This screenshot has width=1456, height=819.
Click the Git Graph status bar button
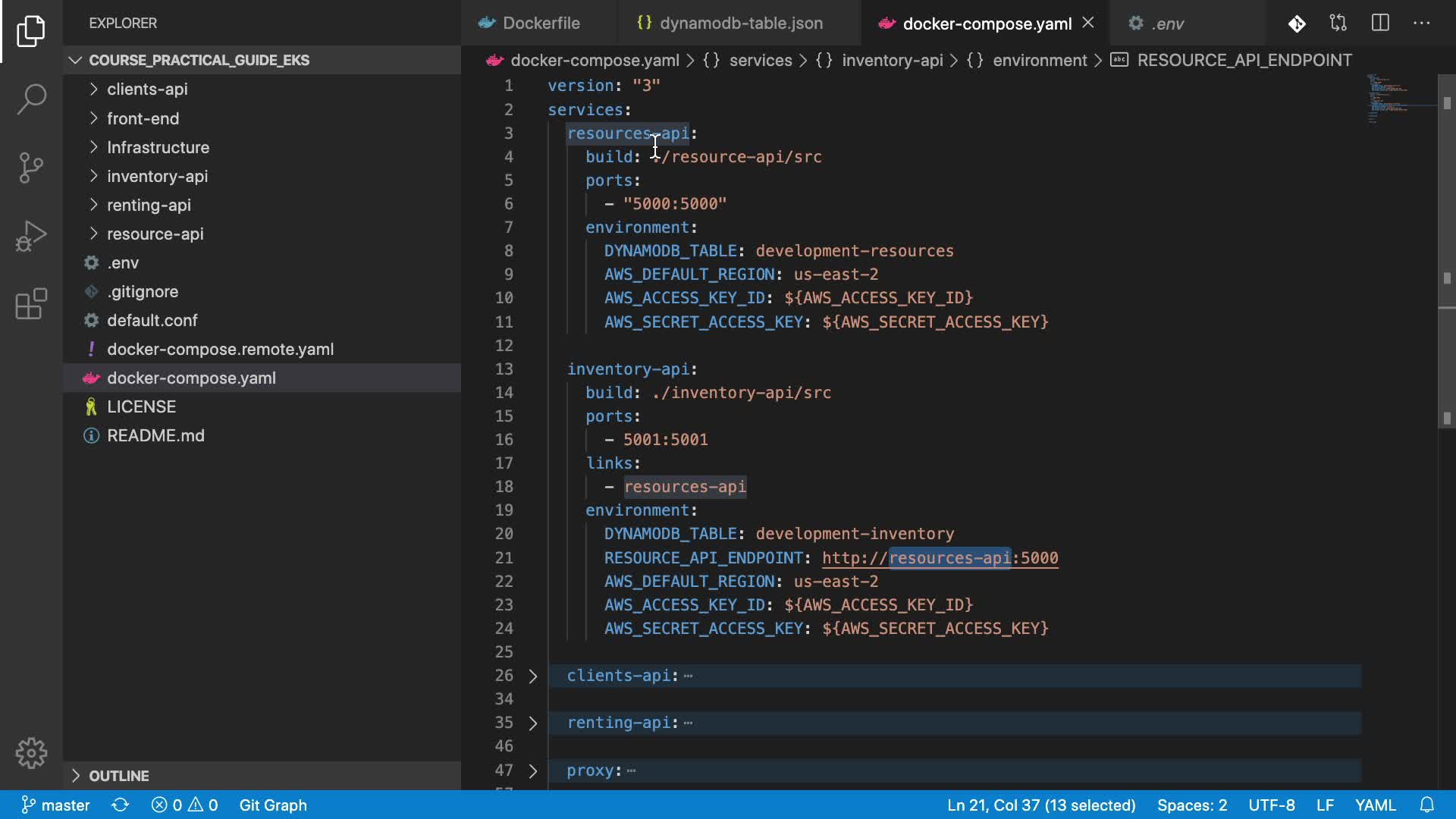[x=273, y=805]
